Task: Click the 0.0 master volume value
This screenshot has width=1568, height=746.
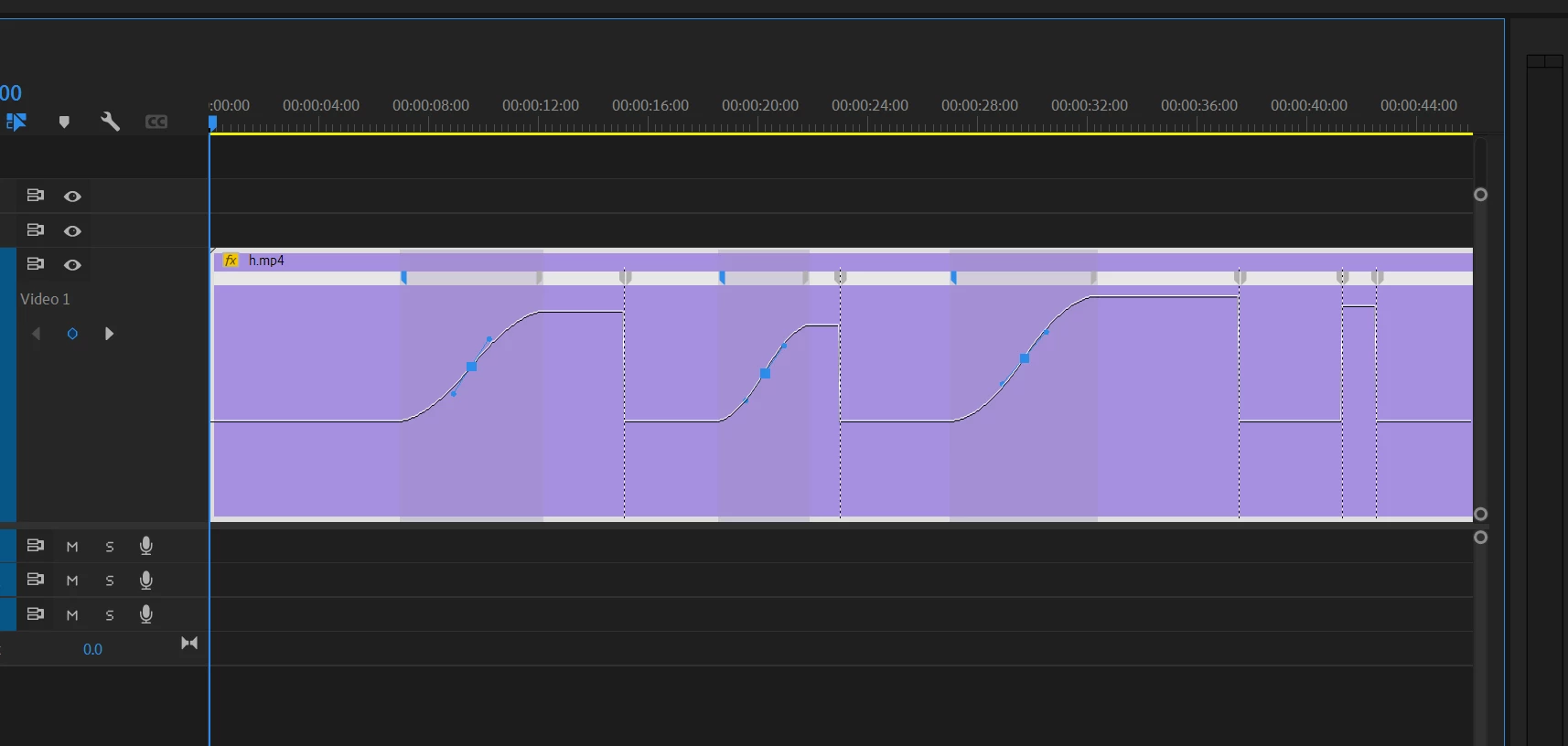Action: [92, 649]
